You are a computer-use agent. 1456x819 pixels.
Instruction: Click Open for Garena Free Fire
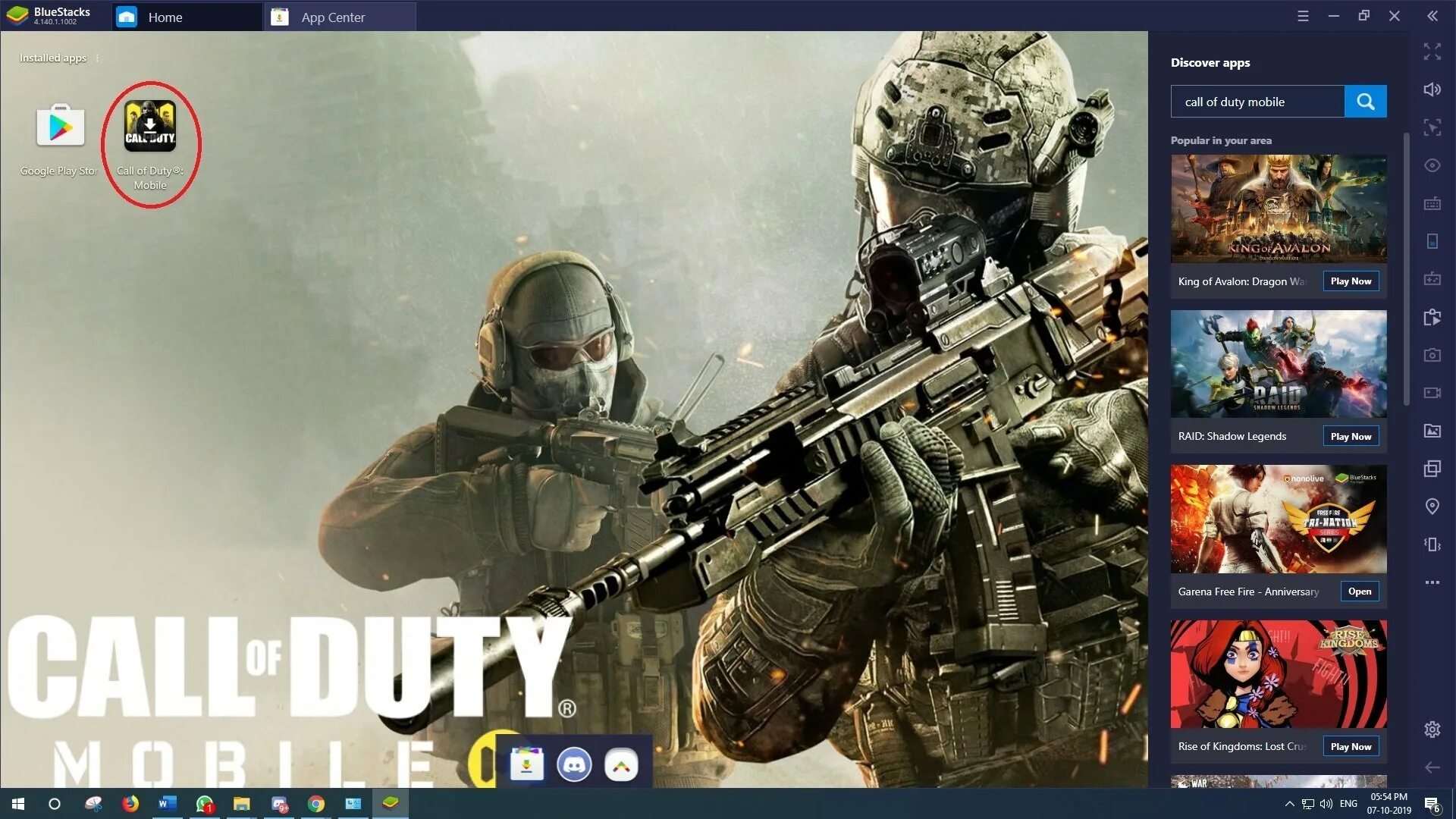pyautogui.click(x=1359, y=591)
